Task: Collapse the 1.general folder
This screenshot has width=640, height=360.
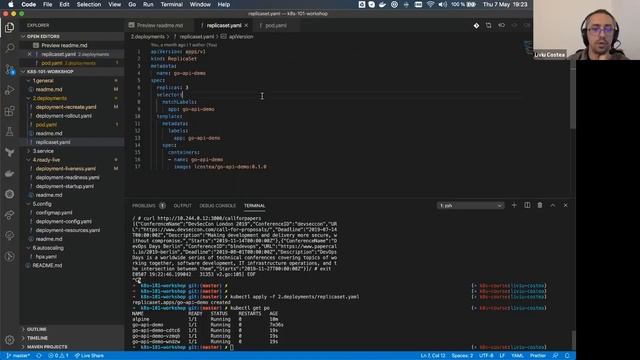Action: coord(43,80)
